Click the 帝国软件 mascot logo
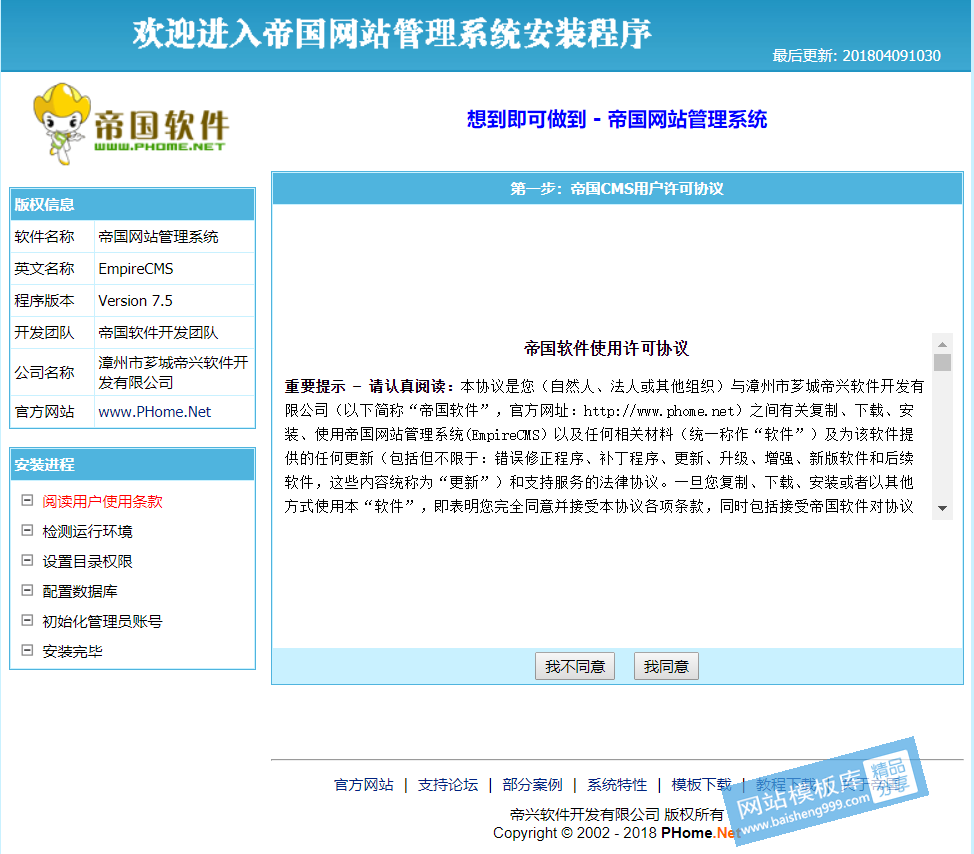974x854 pixels. click(x=131, y=124)
